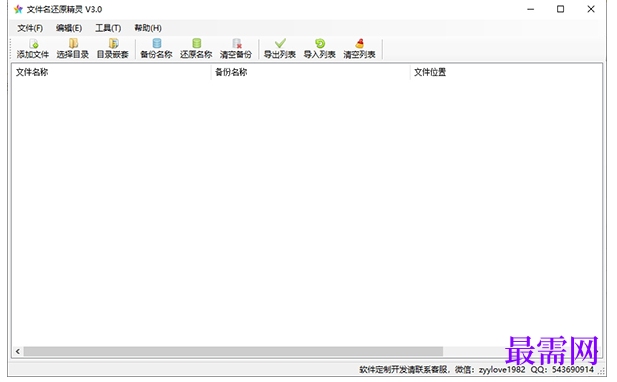Image resolution: width=617 pixels, height=382 pixels.
Task: Click the 清空列表 (clear list) red icon
Action: [360, 44]
